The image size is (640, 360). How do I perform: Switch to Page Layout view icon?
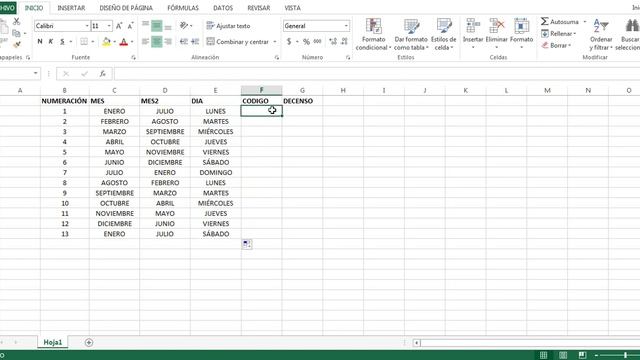(x=563, y=355)
